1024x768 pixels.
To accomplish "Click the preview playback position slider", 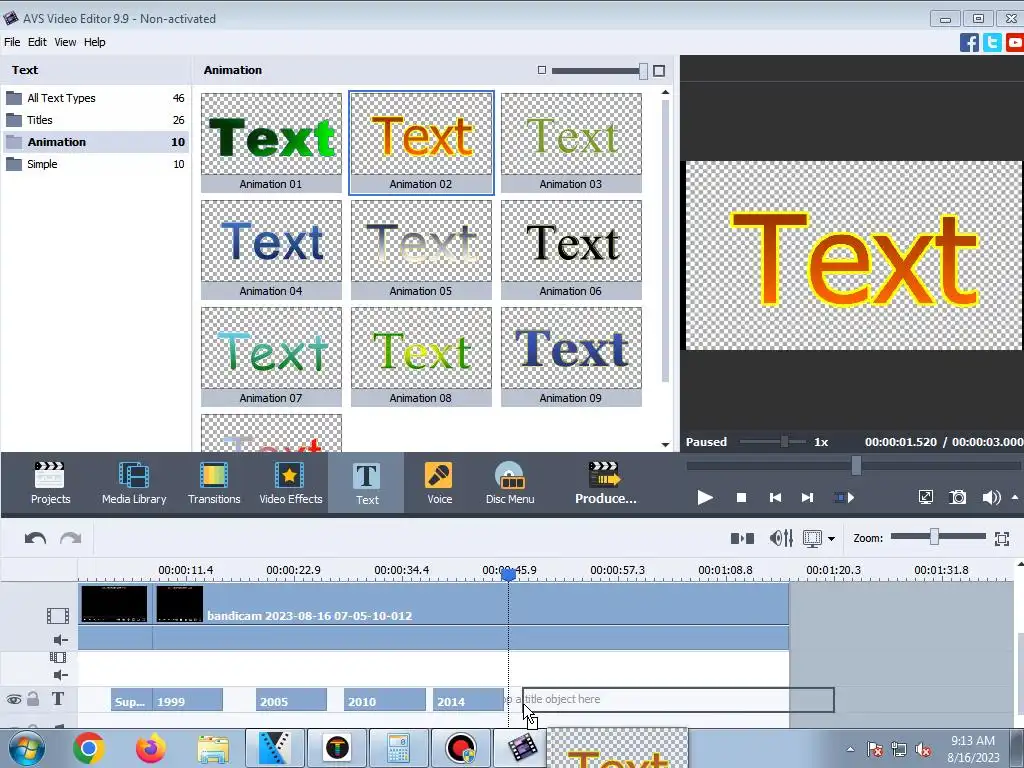I will point(856,466).
